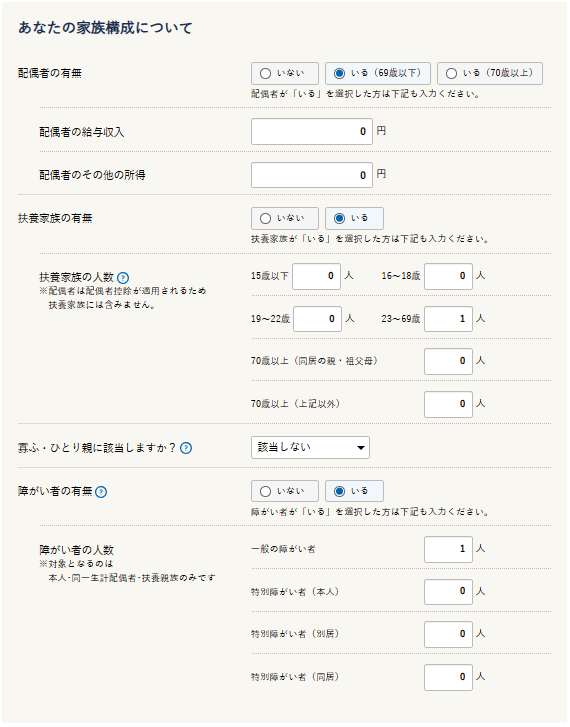Focus the 配偶者のその他の所得 field
Image resolution: width=570 pixels, height=727 pixels.
[312, 175]
